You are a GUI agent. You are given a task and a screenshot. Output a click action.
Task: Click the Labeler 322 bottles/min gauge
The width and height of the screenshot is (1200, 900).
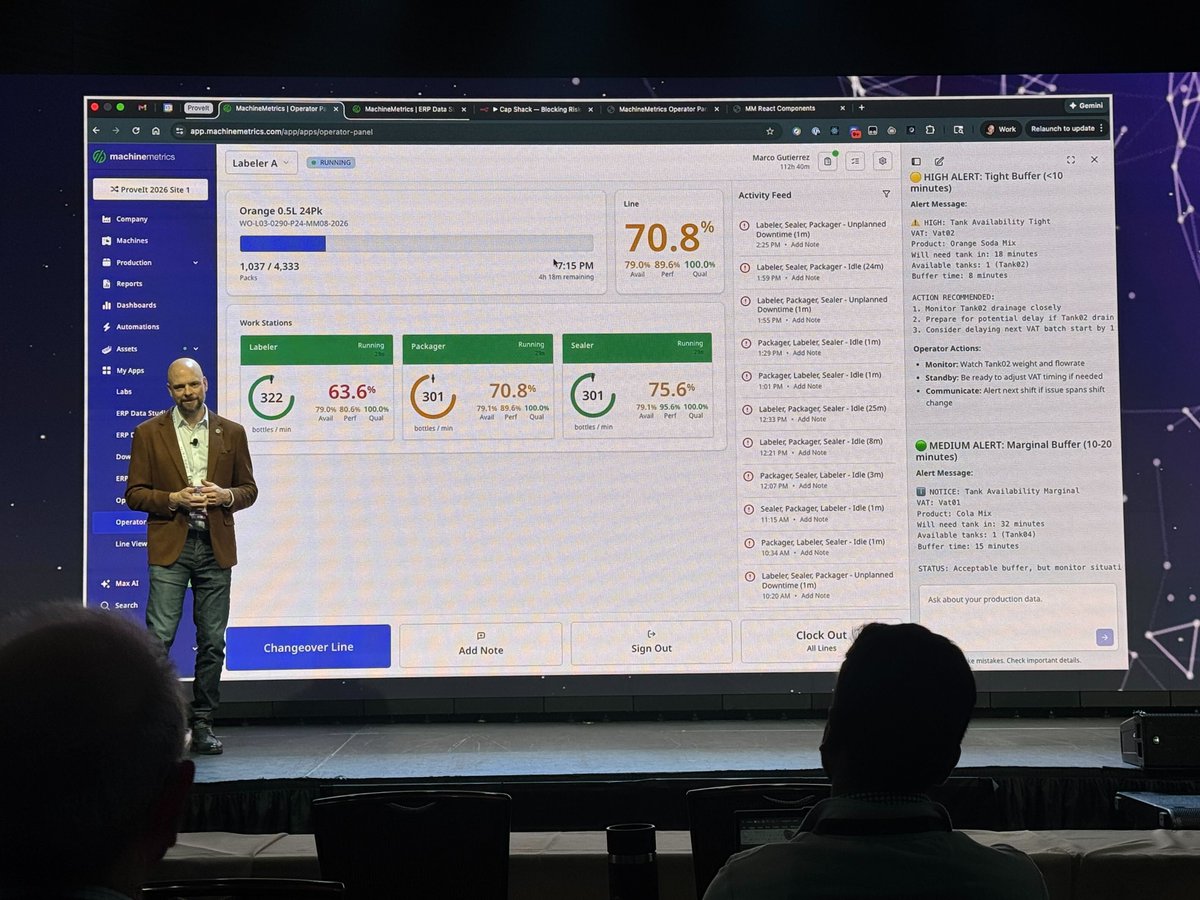coord(271,397)
